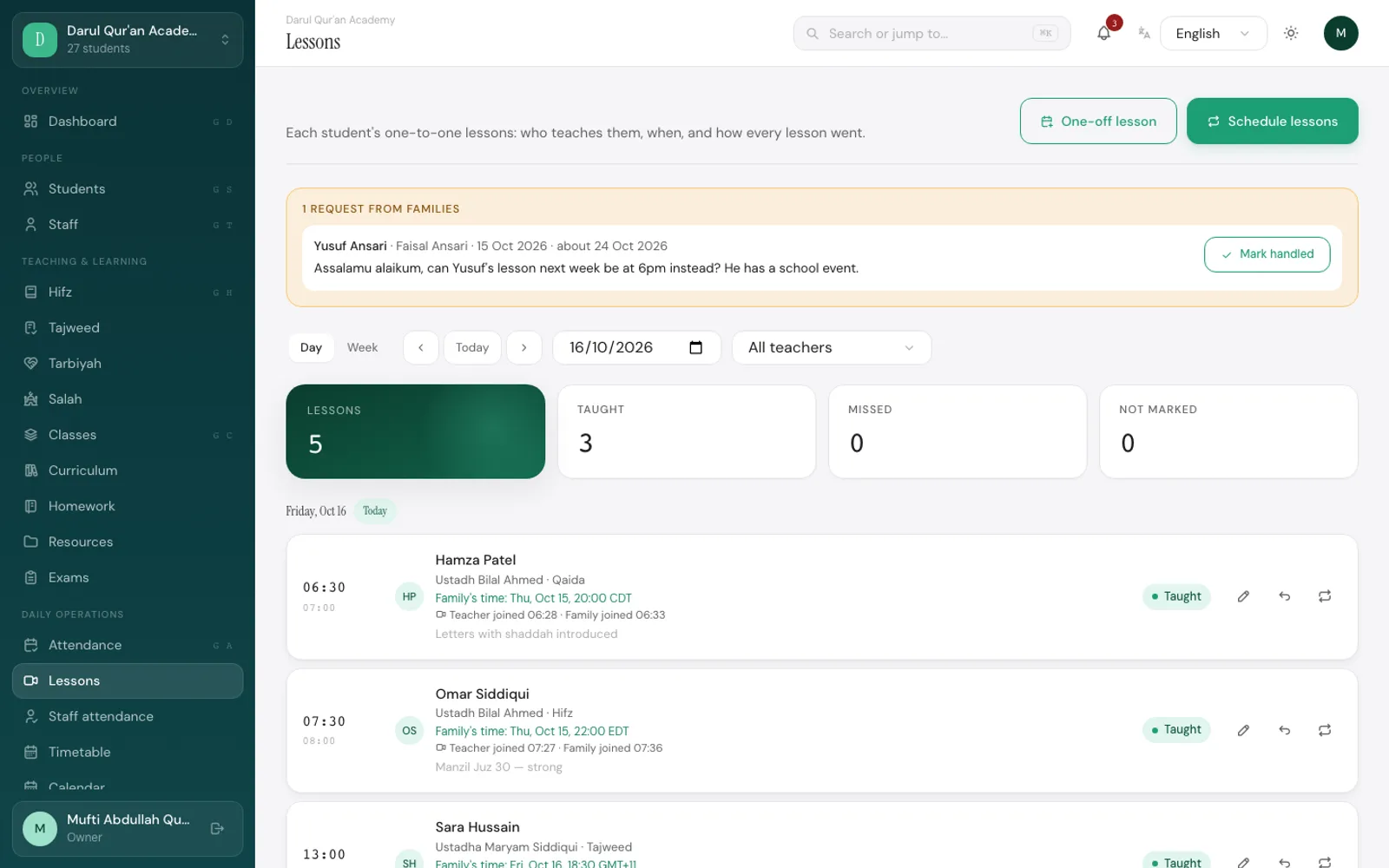Screen dimensions: 1389x868
Task: Select Lessons in the sidebar
Action: tap(128, 681)
